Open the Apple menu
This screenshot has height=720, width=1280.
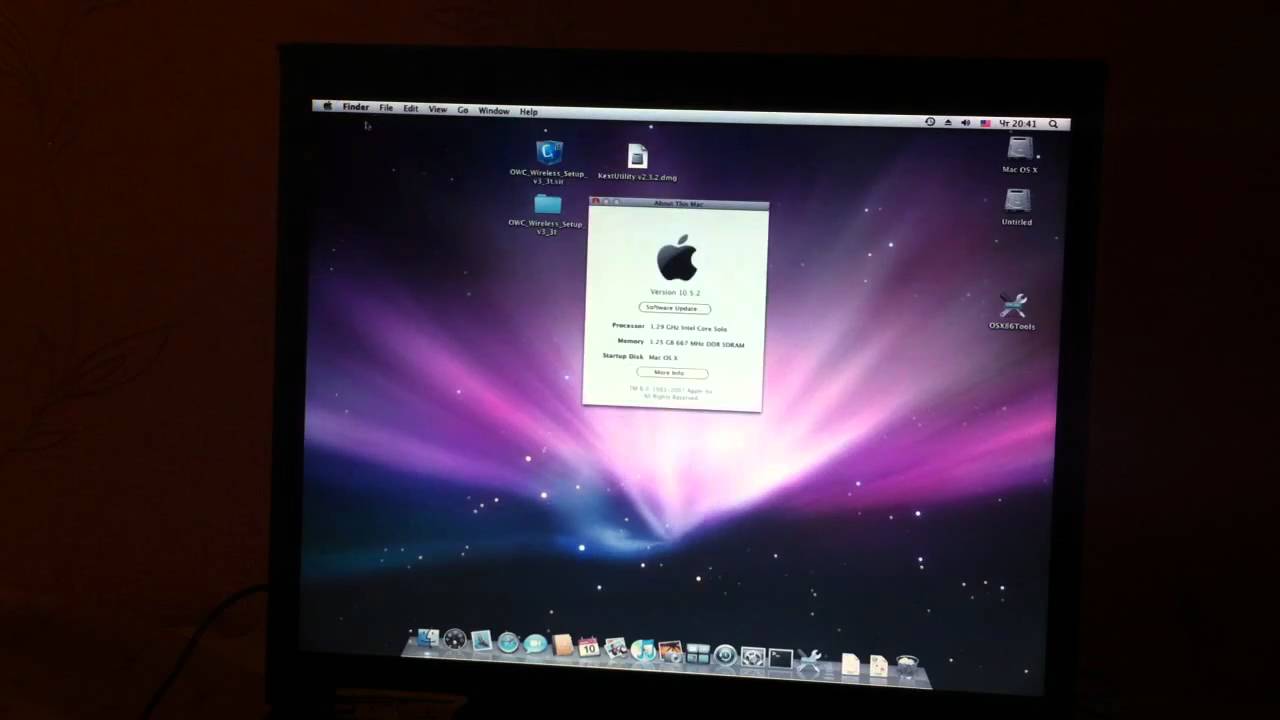[x=327, y=106]
